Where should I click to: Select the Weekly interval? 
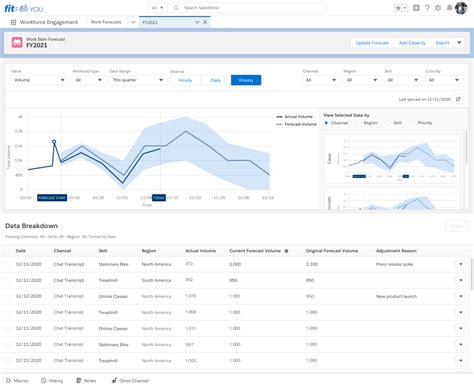(246, 80)
